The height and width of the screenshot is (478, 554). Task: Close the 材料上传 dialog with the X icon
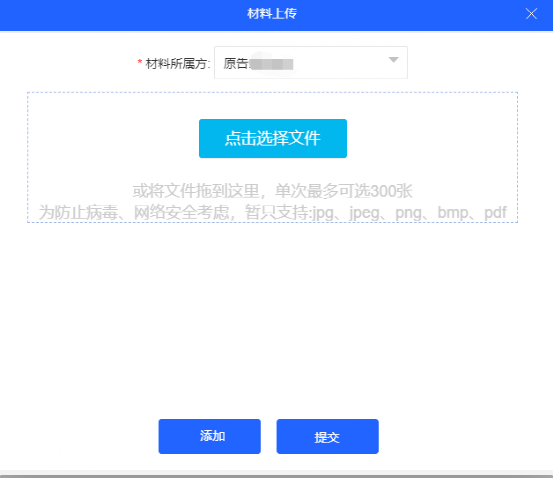(x=531, y=14)
